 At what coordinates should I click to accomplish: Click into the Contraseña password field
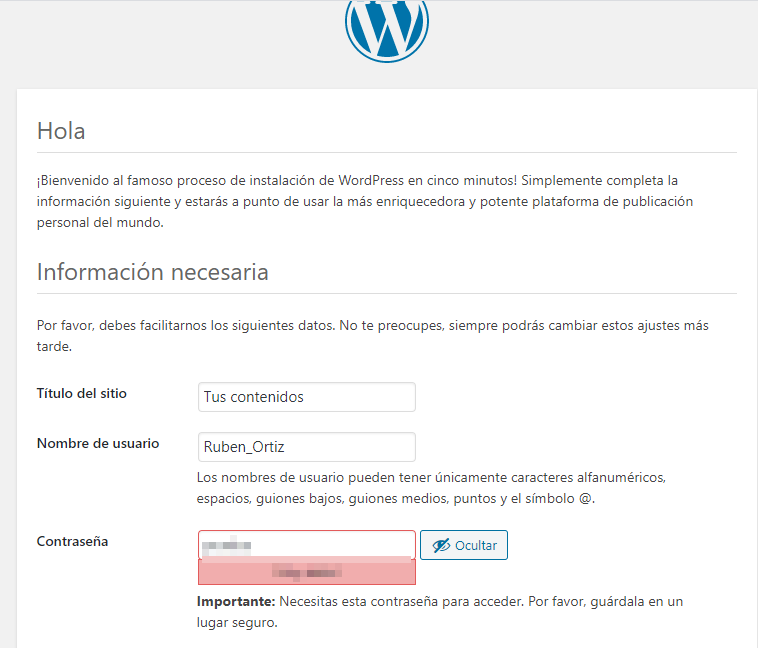306,545
